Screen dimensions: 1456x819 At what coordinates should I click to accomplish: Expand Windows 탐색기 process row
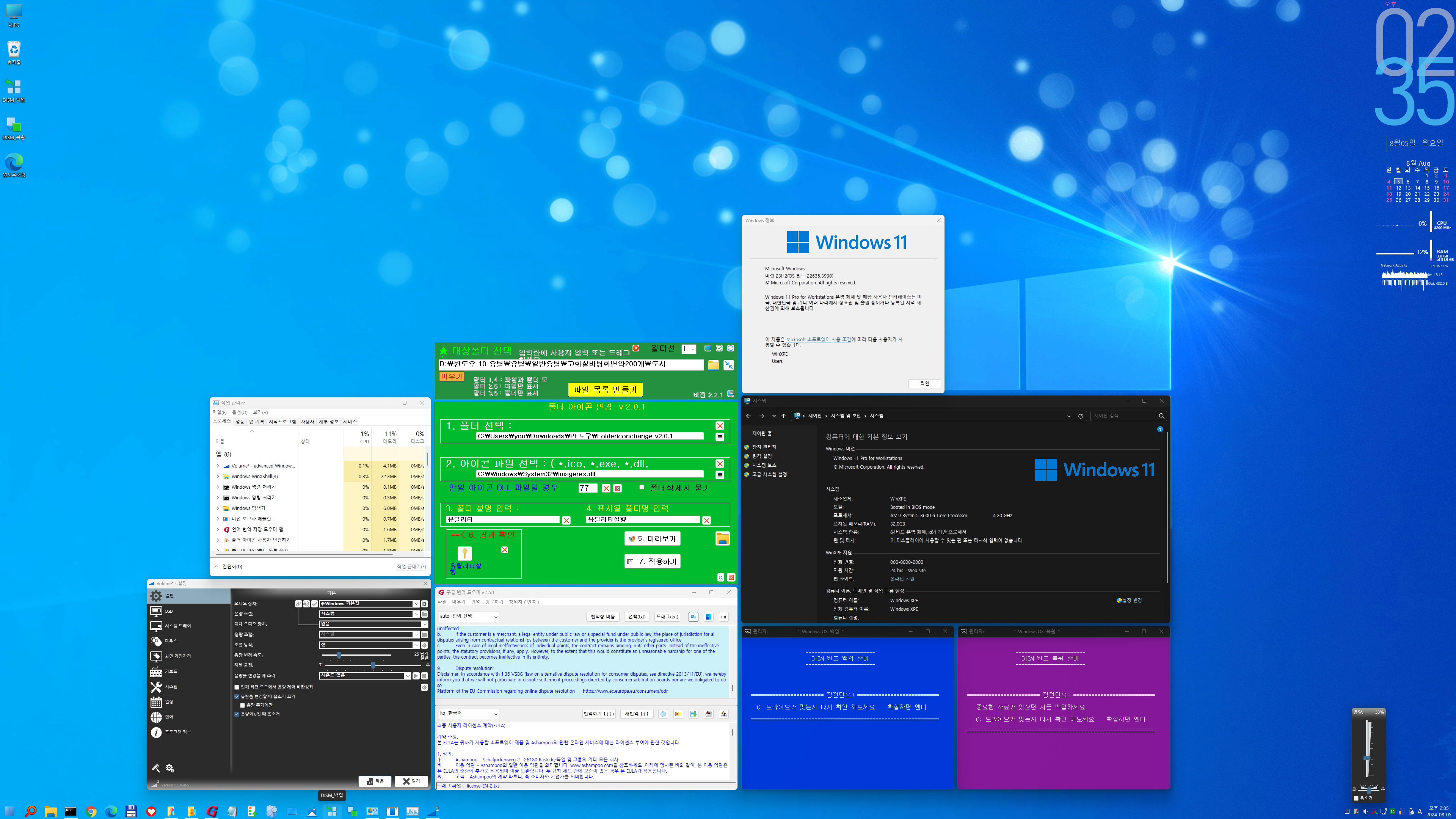pos(218,508)
